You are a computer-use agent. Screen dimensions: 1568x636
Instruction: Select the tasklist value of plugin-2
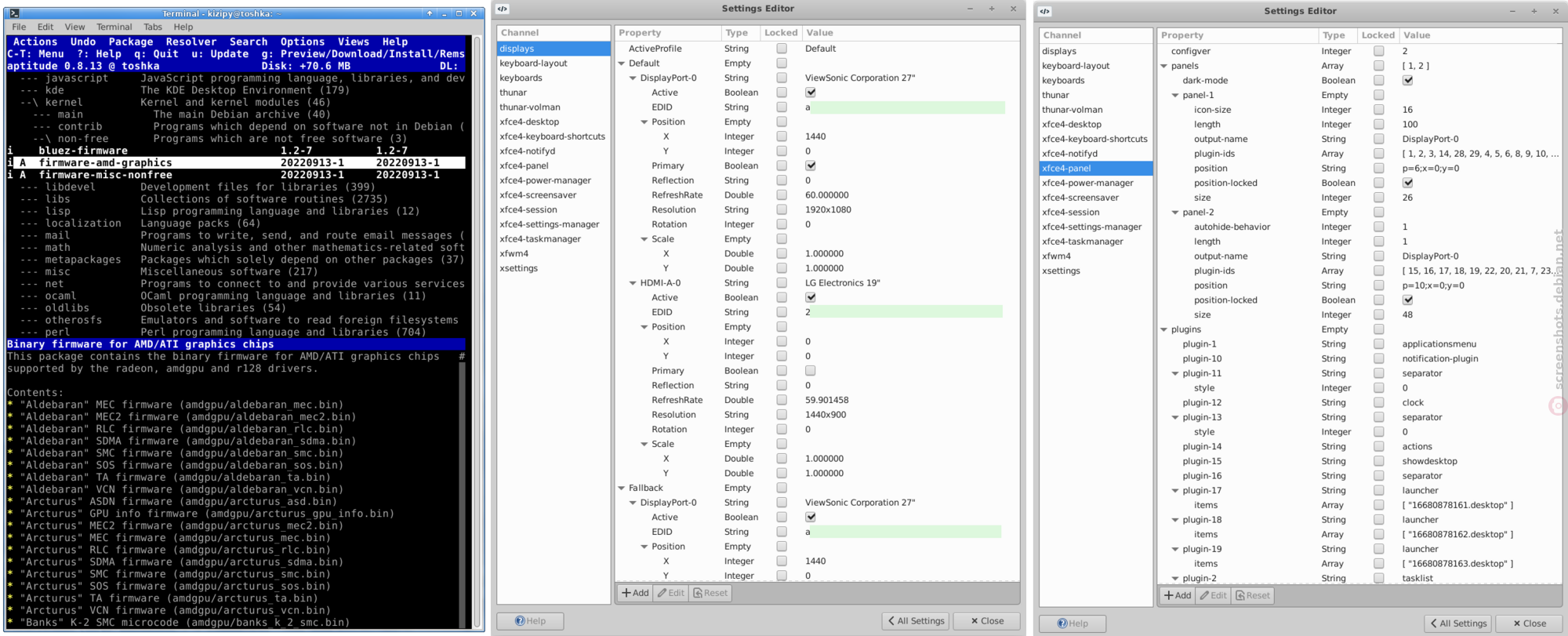1417,579
